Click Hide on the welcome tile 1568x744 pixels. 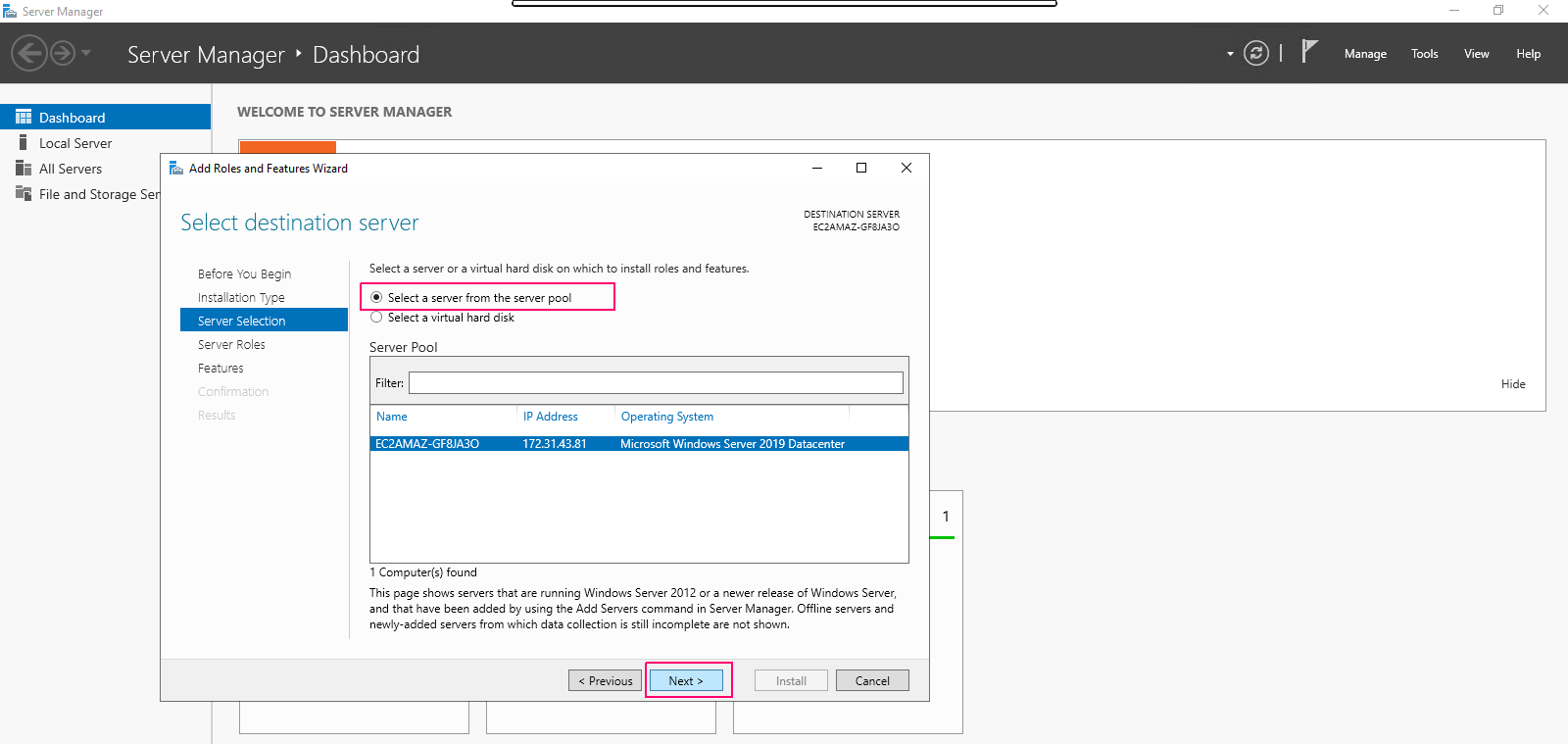(1513, 384)
